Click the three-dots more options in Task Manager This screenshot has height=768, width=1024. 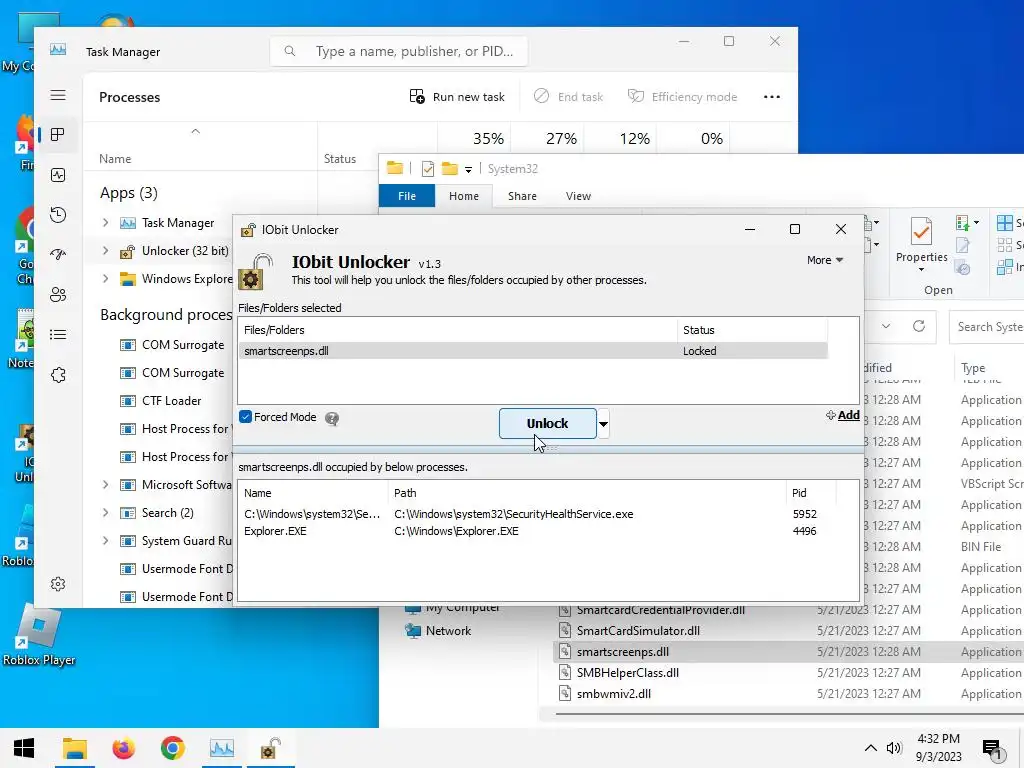(x=771, y=97)
